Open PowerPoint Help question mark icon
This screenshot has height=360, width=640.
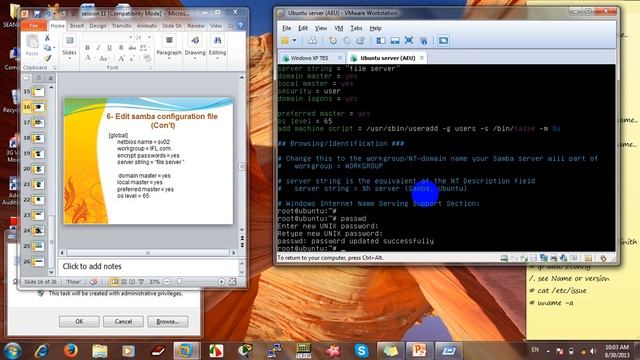pos(241,26)
